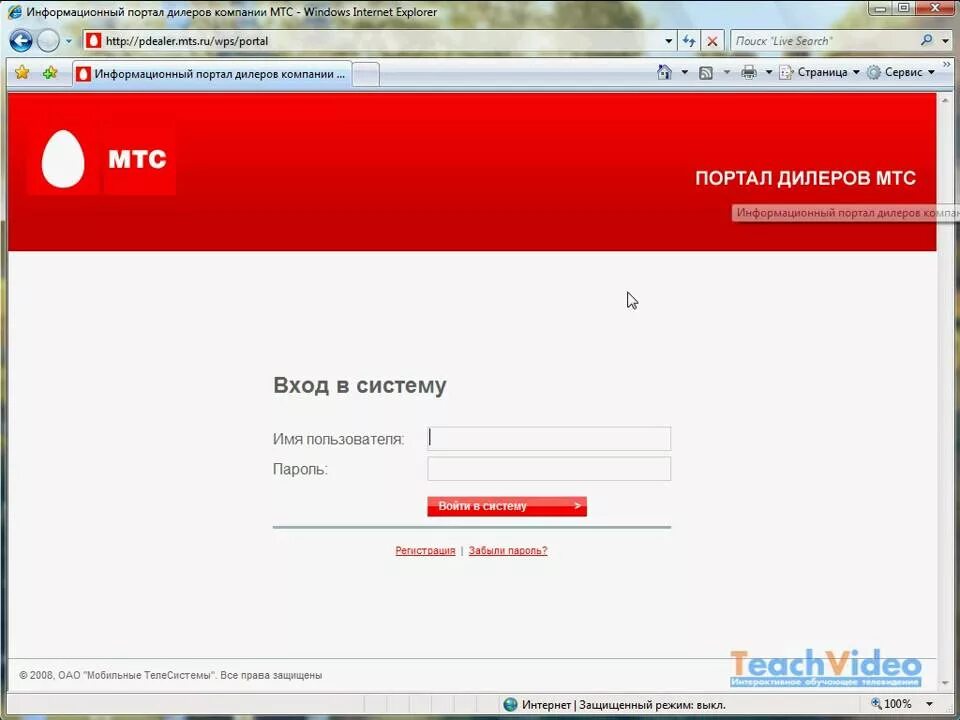The image size is (960, 720).
Task: Expand the feeds dropdown arrow
Action: (727, 72)
